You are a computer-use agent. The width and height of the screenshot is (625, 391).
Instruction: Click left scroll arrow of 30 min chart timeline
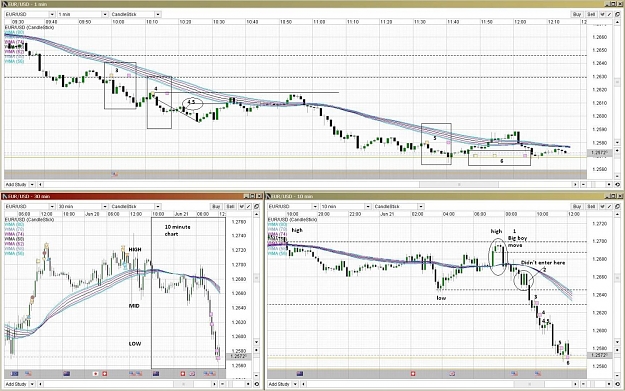[40, 384]
